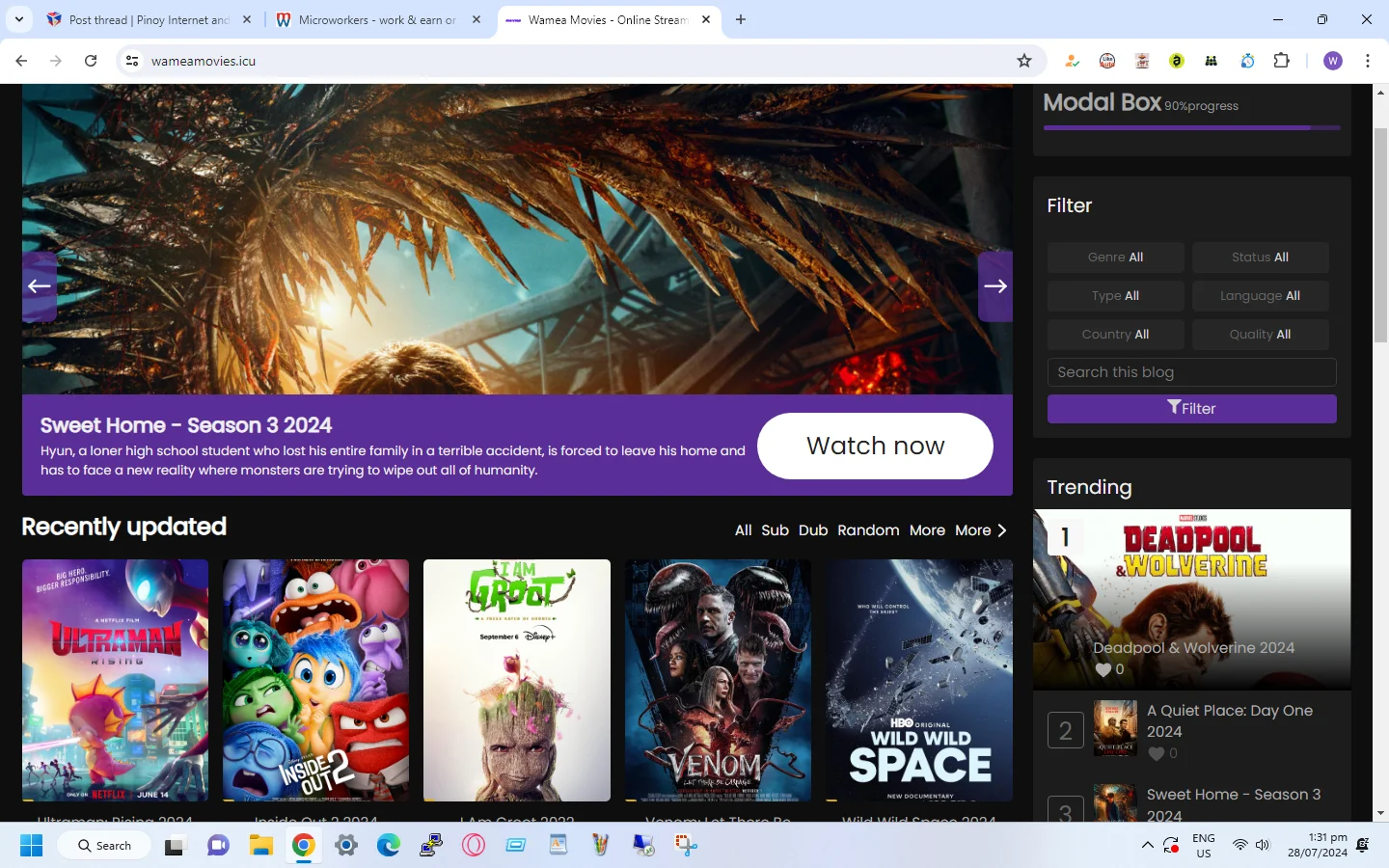This screenshot has height=868, width=1389.
Task: Expand the Type All filter
Action: pos(1116,296)
